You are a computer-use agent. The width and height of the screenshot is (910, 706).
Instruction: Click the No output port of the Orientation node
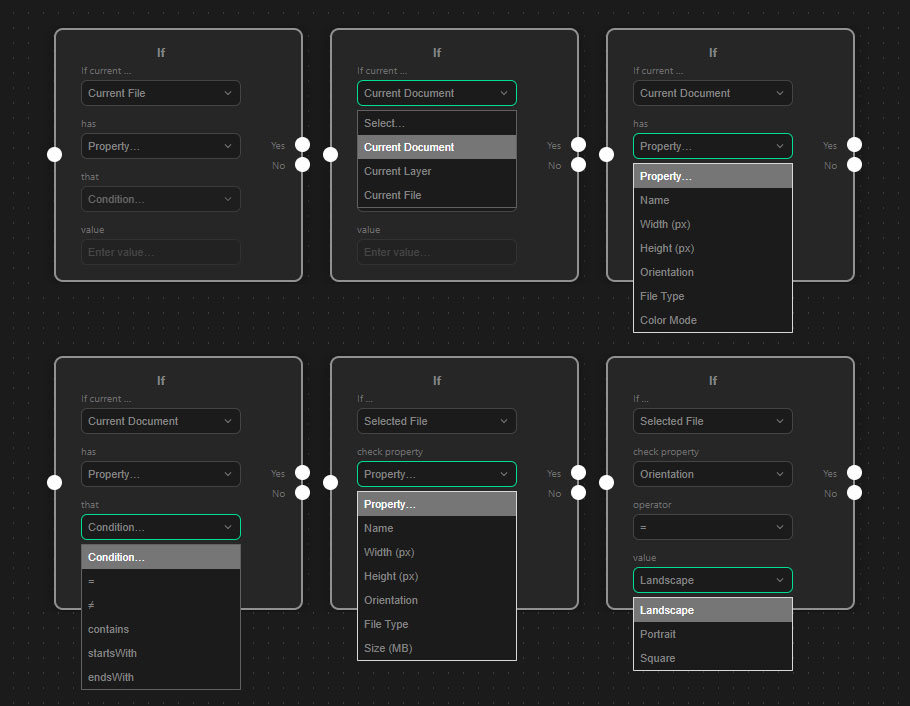click(x=854, y=493)
